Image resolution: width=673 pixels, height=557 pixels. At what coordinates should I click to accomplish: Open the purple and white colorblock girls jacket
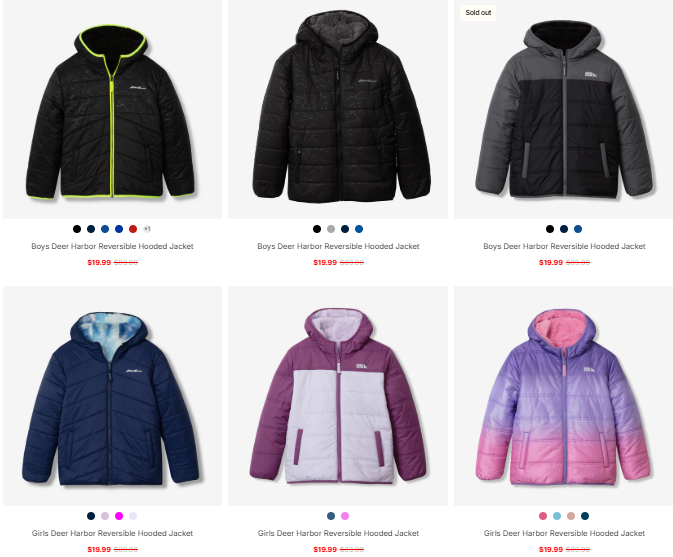(x=338, y=396)
